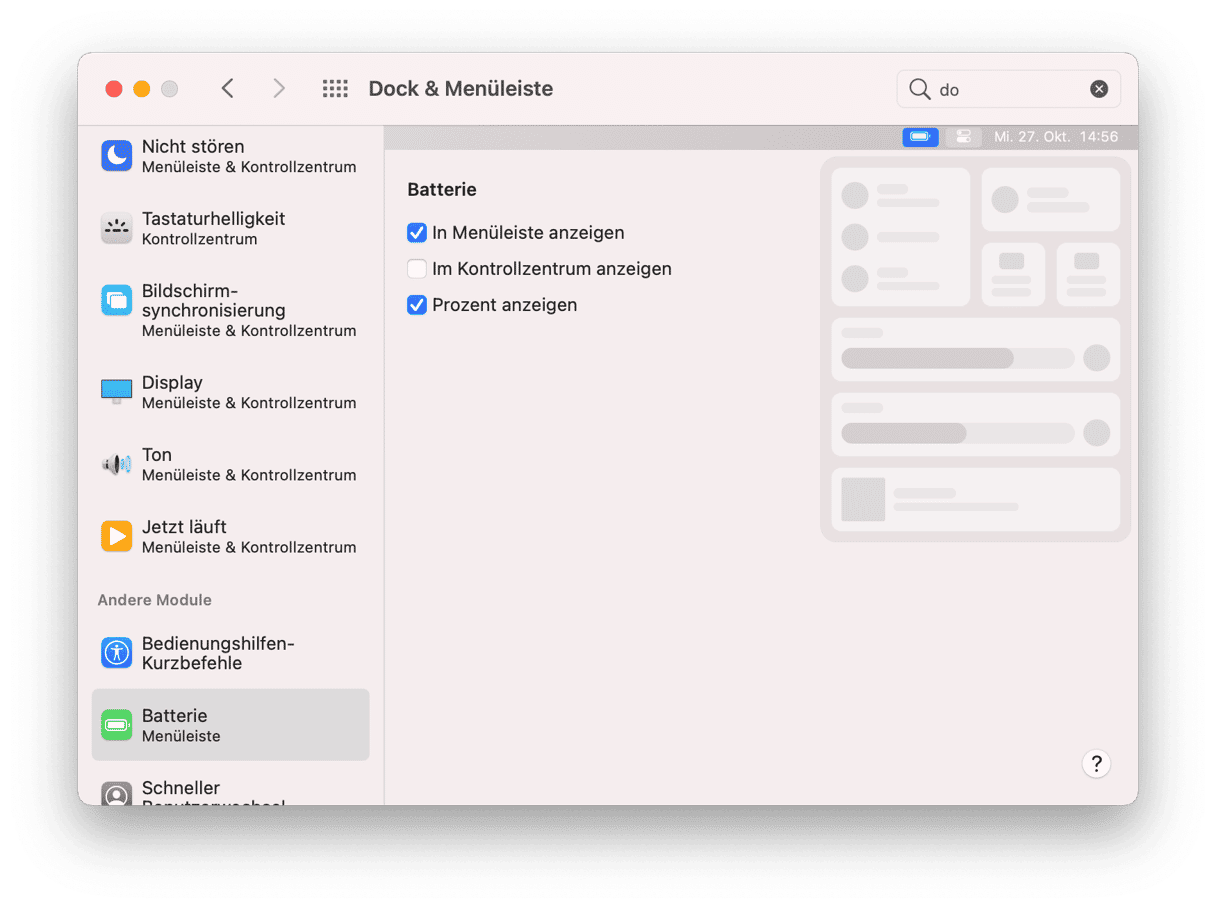Open Bedienungshilfen-Kurzbefehle module
Screen dimensions: 1216x908
click(230, 653)
